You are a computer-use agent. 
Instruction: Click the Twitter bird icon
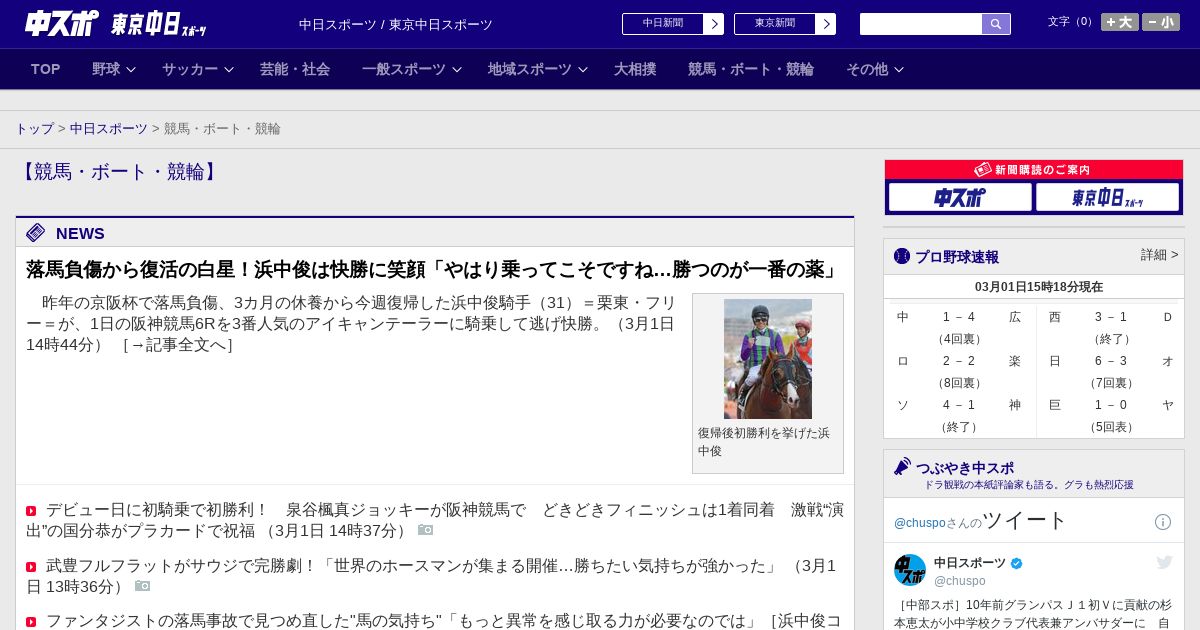(1164, 563)
